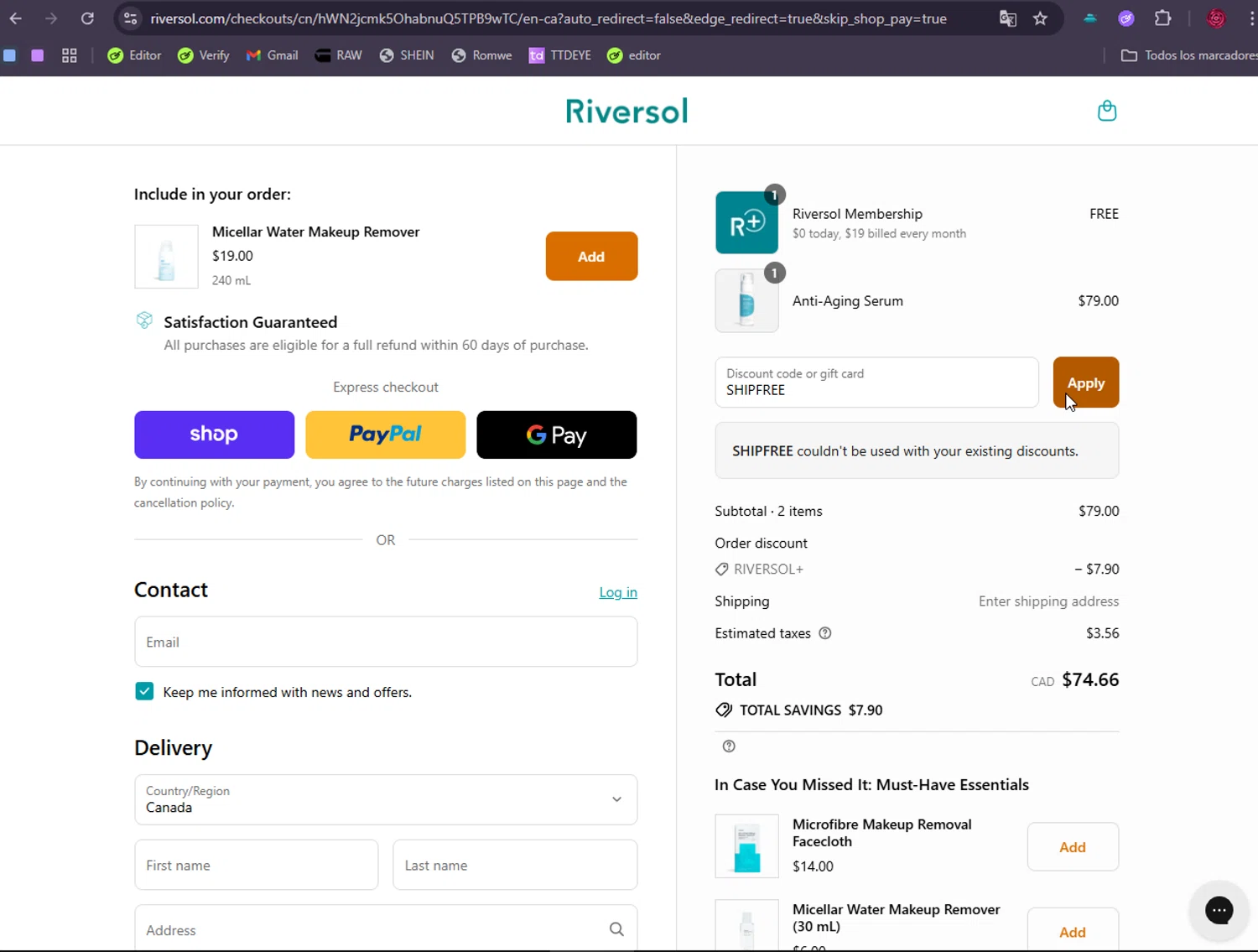Open the shopping bag cart icon
The width and height of the screenshot is (1258, 952).
click(1107, 111)
